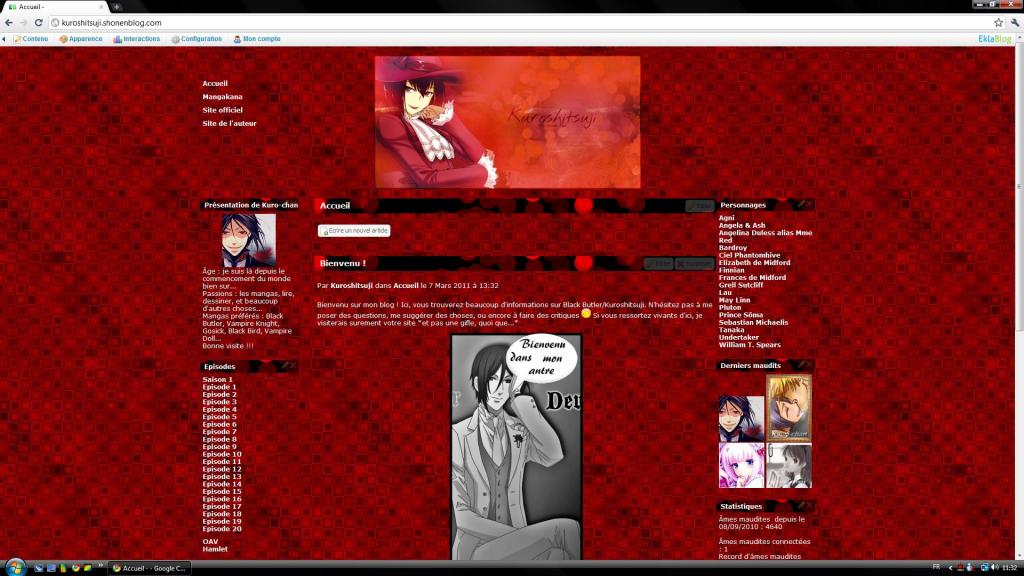1024x576 pixels.
Task: Click the edit button on Bienvenu article
Action: click(x=658, y=264)
